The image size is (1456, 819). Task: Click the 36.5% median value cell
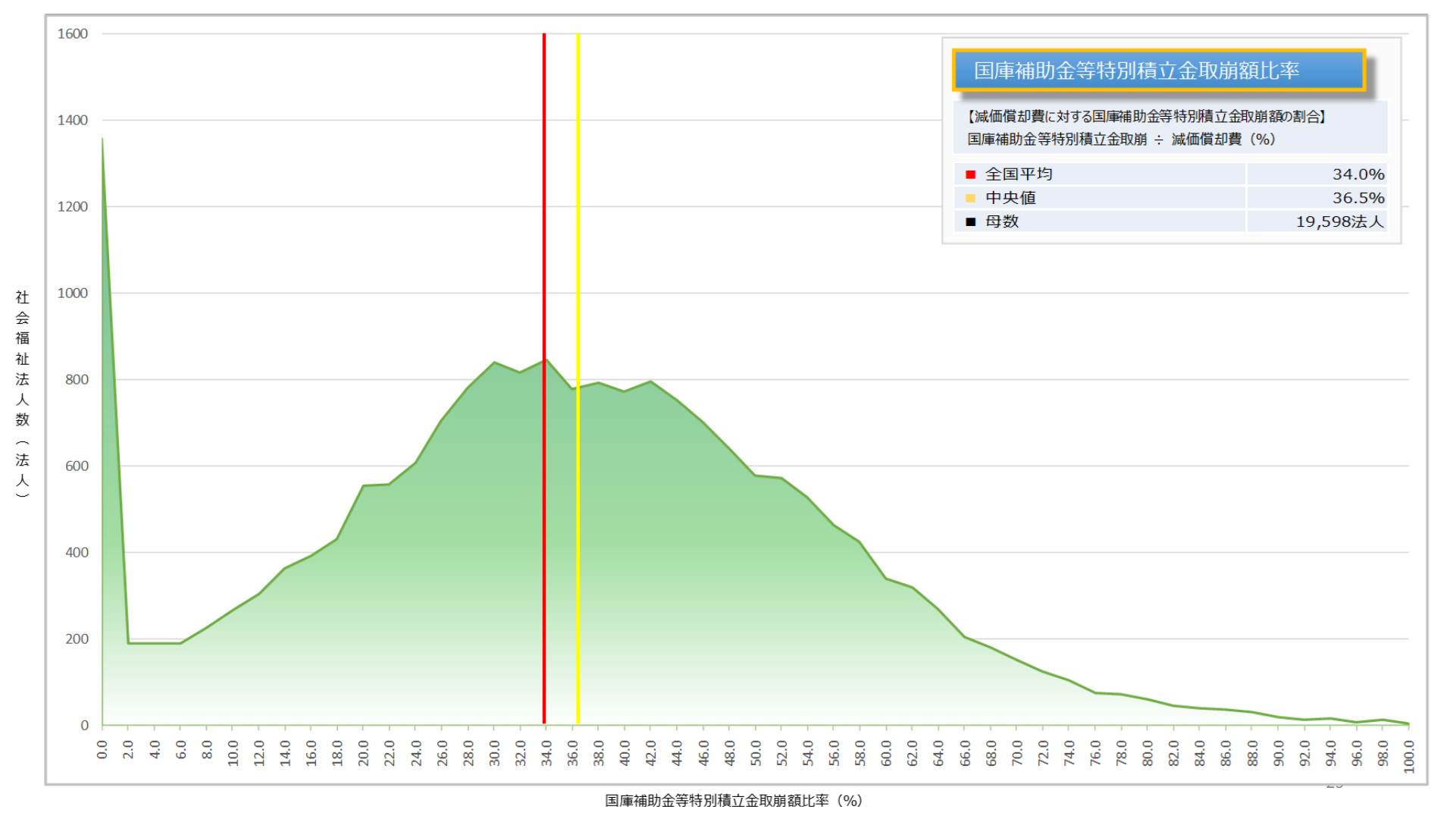coord(1357,198)
